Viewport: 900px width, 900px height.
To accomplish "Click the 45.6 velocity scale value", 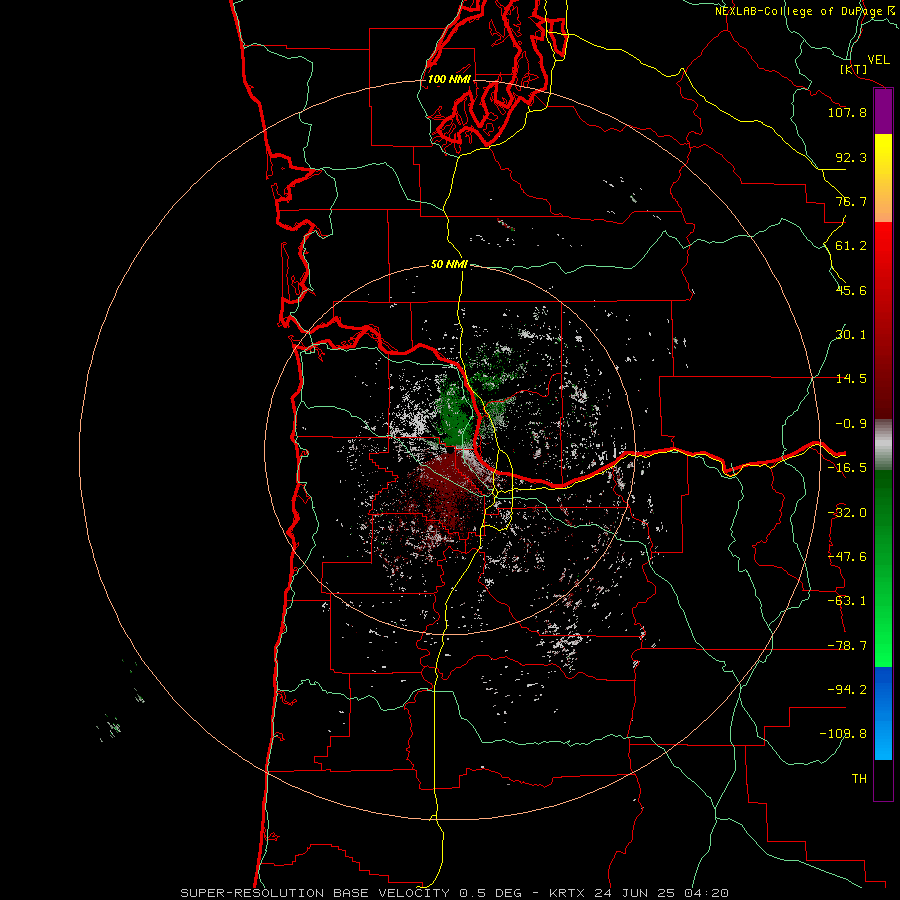I will [851, 290].
